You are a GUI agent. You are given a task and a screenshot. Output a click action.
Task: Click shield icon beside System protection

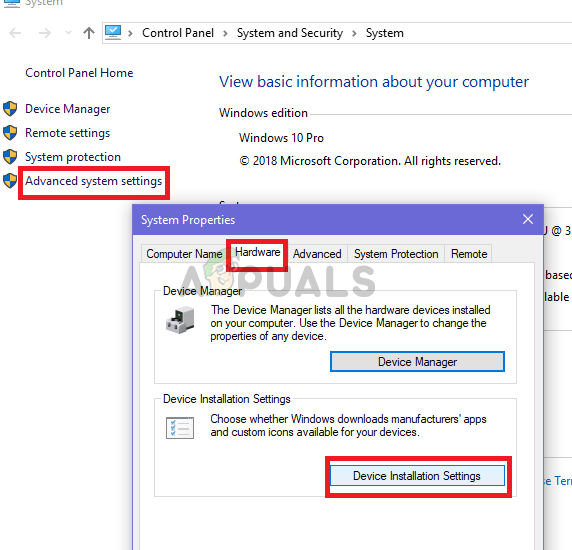pyautogui.click(x=10, y=157)
